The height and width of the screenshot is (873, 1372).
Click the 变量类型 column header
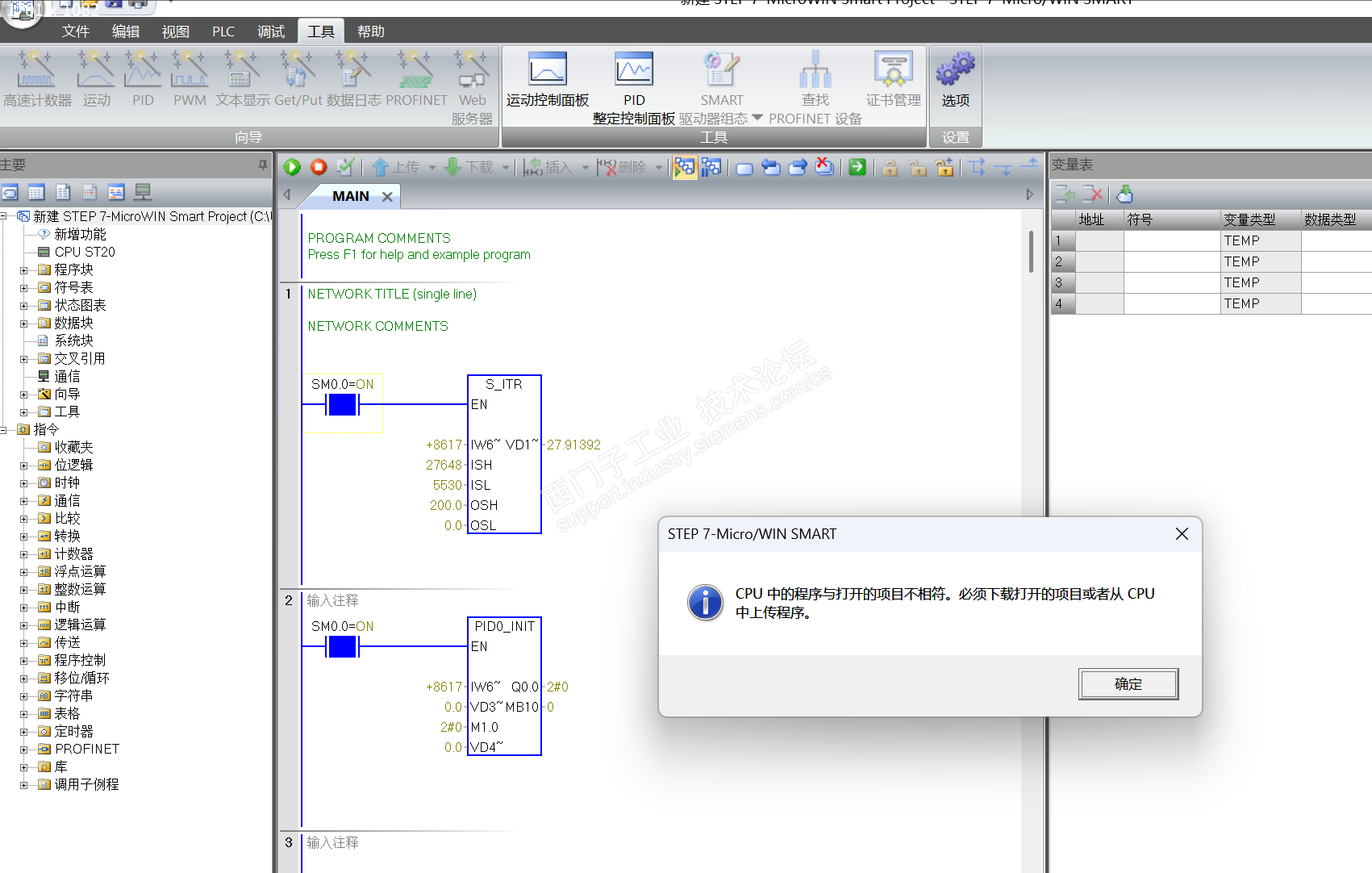(x=1260, y=219)
